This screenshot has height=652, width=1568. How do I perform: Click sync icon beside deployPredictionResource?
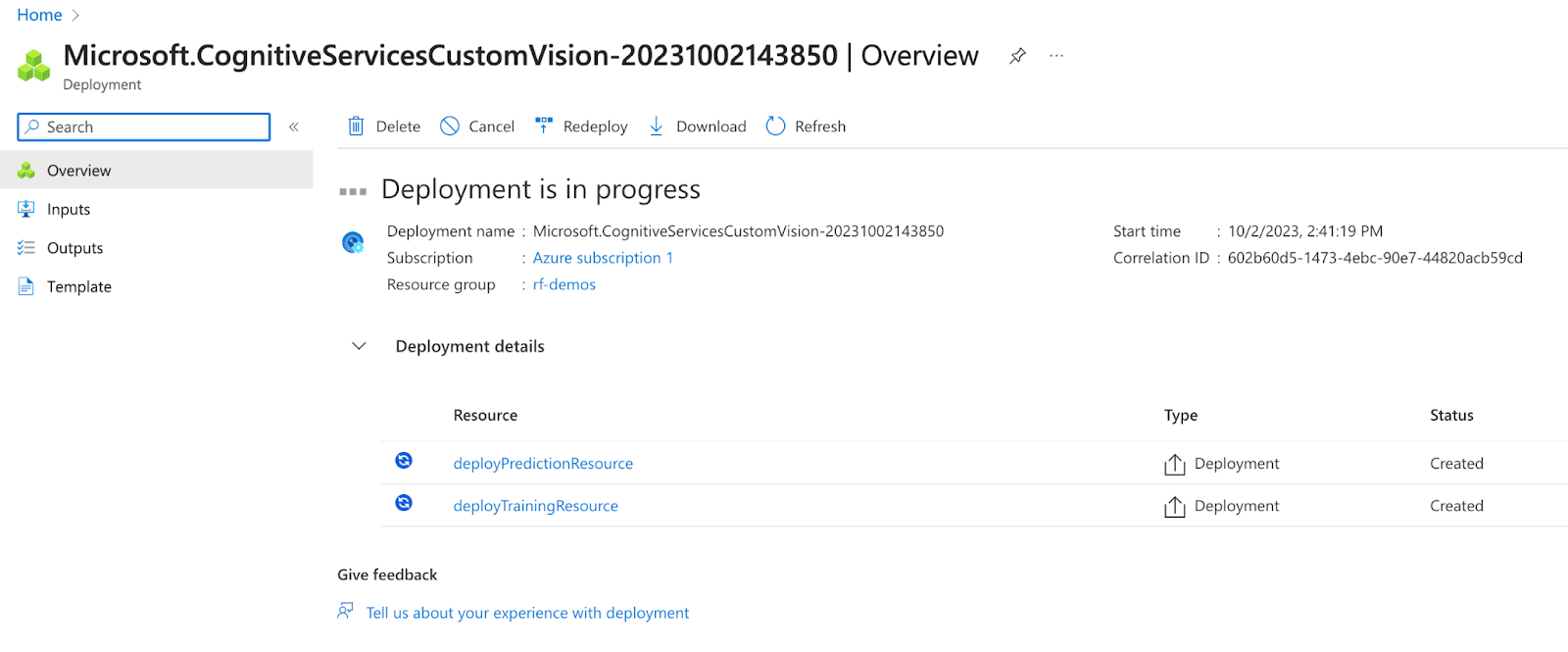point(404,461)
